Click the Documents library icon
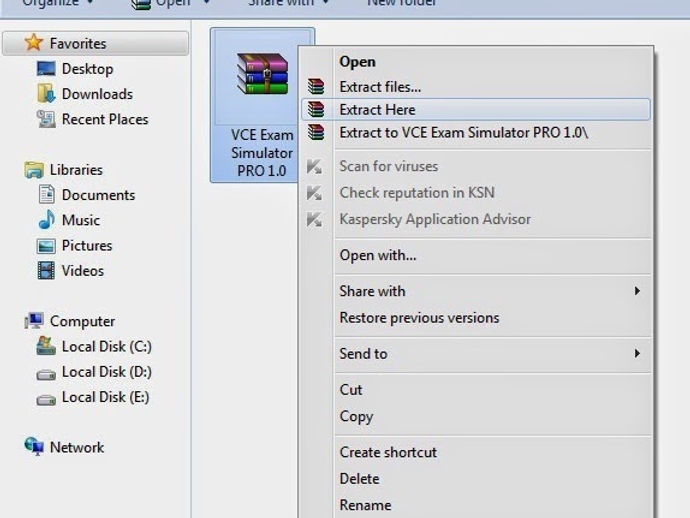690x518 pixels. pos(46,195)
